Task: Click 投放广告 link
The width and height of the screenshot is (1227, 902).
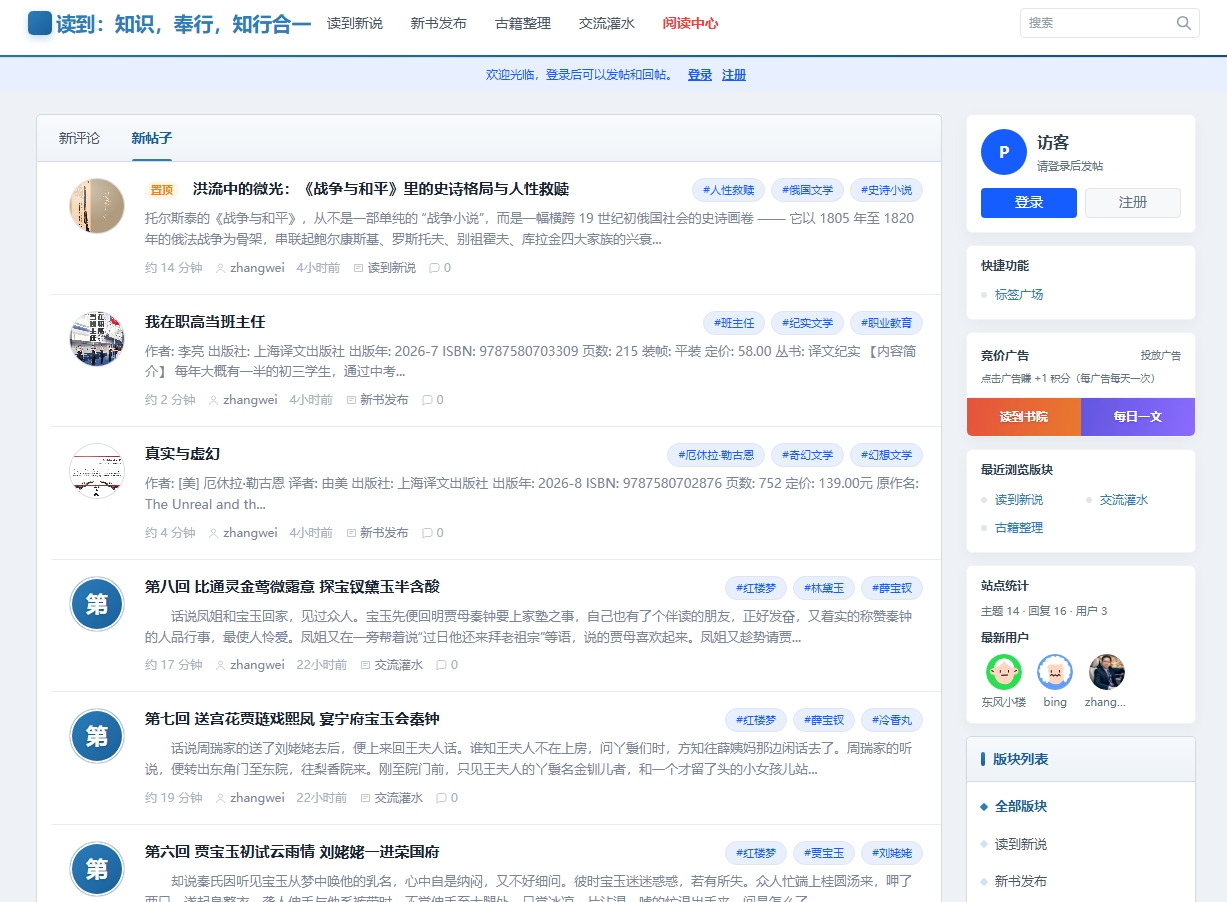Action: 1161,355
